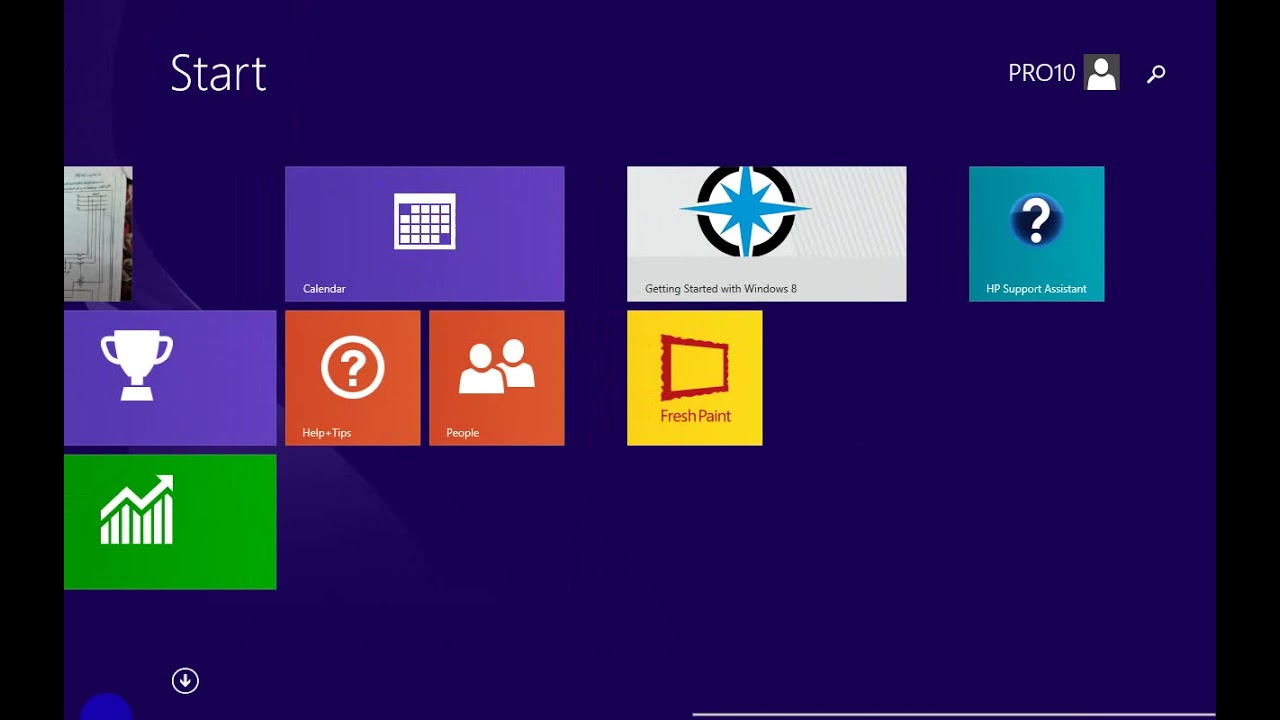Show all apps with down arrow
1280x720 pixels.
pyautogui.click(x=185, y=681)
